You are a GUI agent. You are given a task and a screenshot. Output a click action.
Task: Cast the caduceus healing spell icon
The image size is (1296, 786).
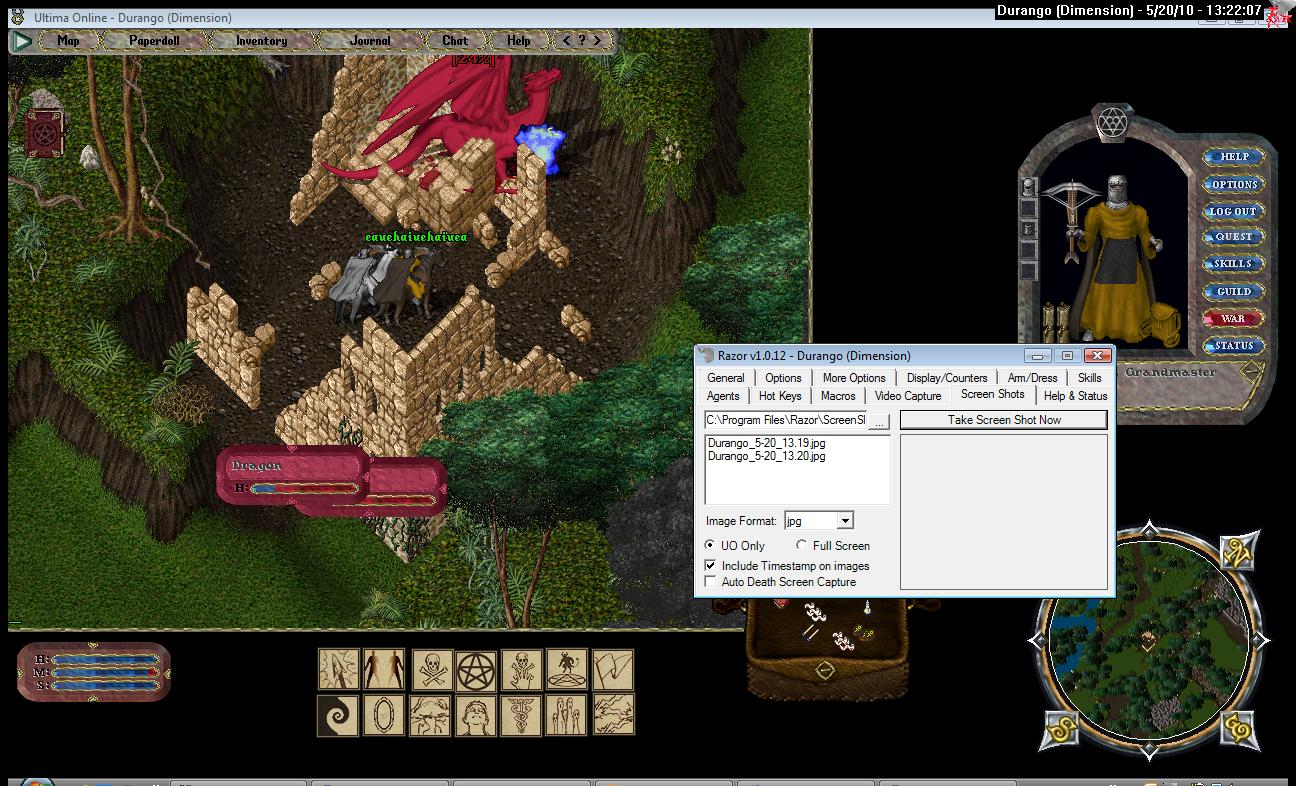[x=522, y=715]
